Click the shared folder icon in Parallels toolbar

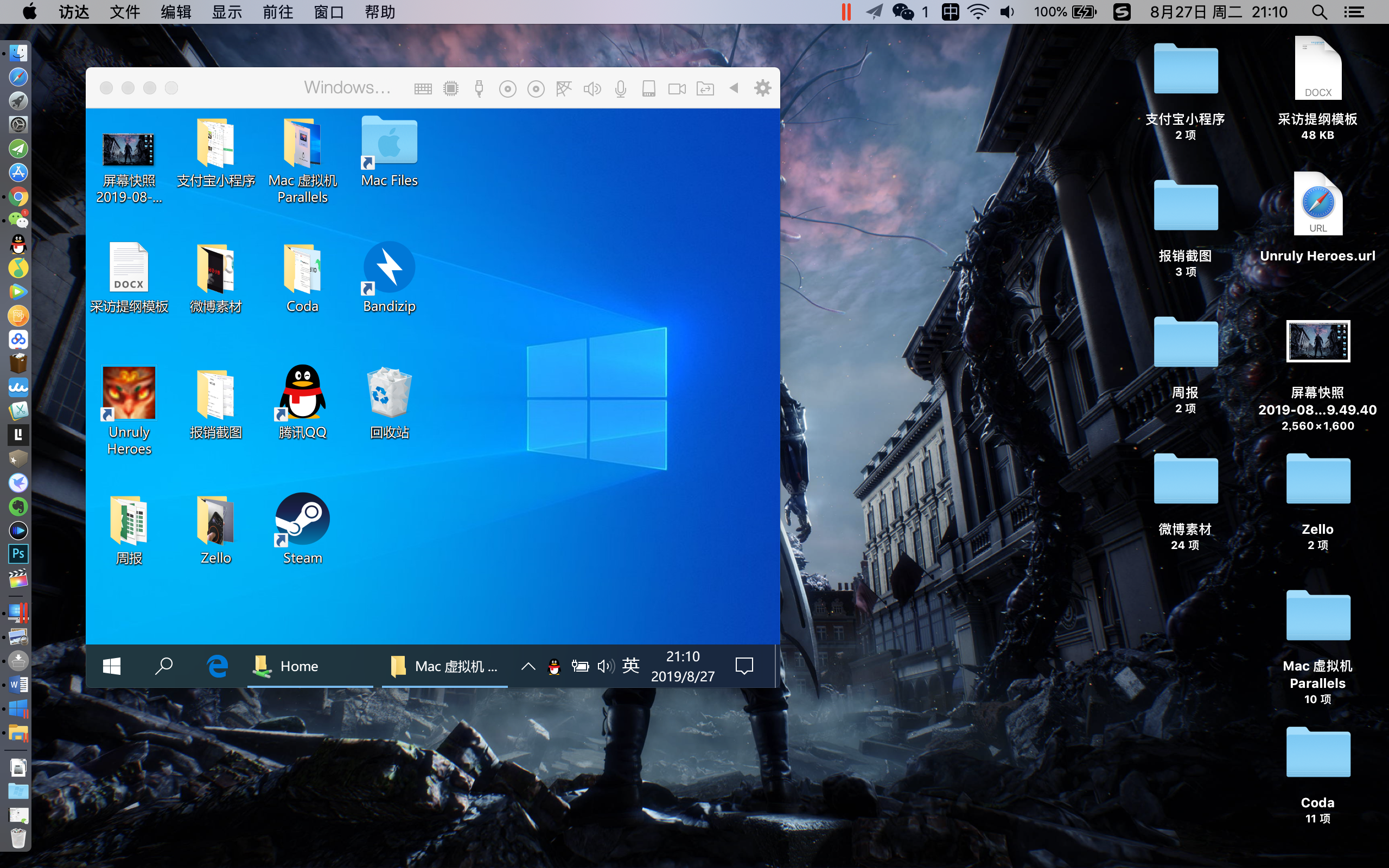tap(705, 88)
